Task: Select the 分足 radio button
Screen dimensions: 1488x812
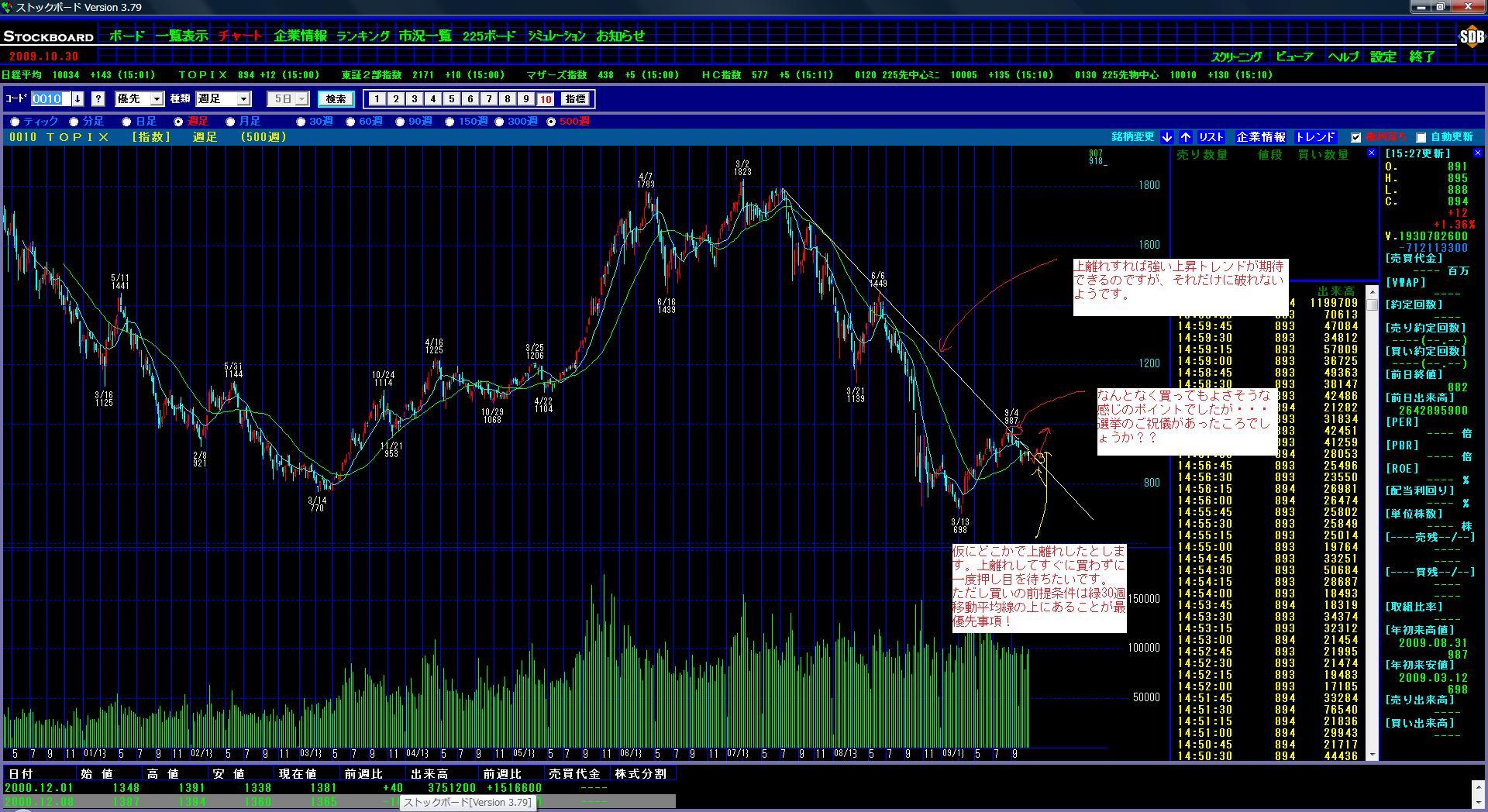Action: coord(74,122)
